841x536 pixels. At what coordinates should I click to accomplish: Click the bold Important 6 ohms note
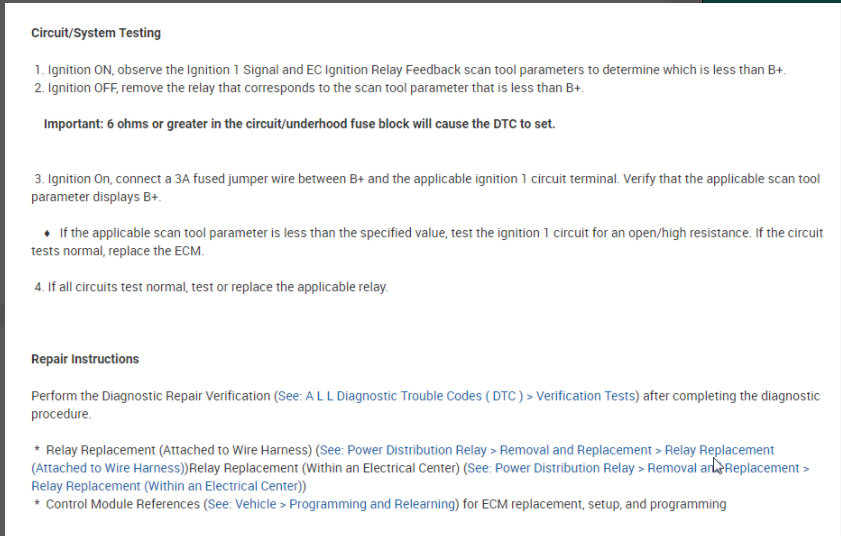(299, 124)
